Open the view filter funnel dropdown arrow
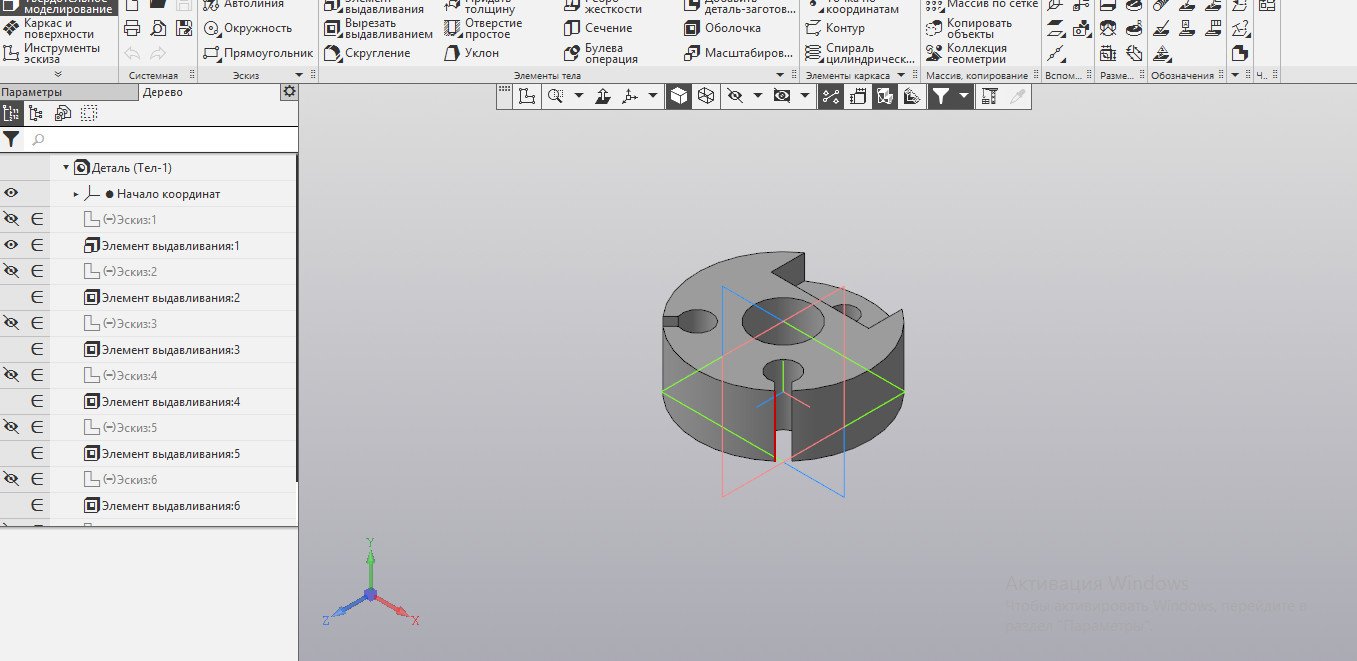The image size is (1357, 661). pyautogui.click(x=964, y=96)
